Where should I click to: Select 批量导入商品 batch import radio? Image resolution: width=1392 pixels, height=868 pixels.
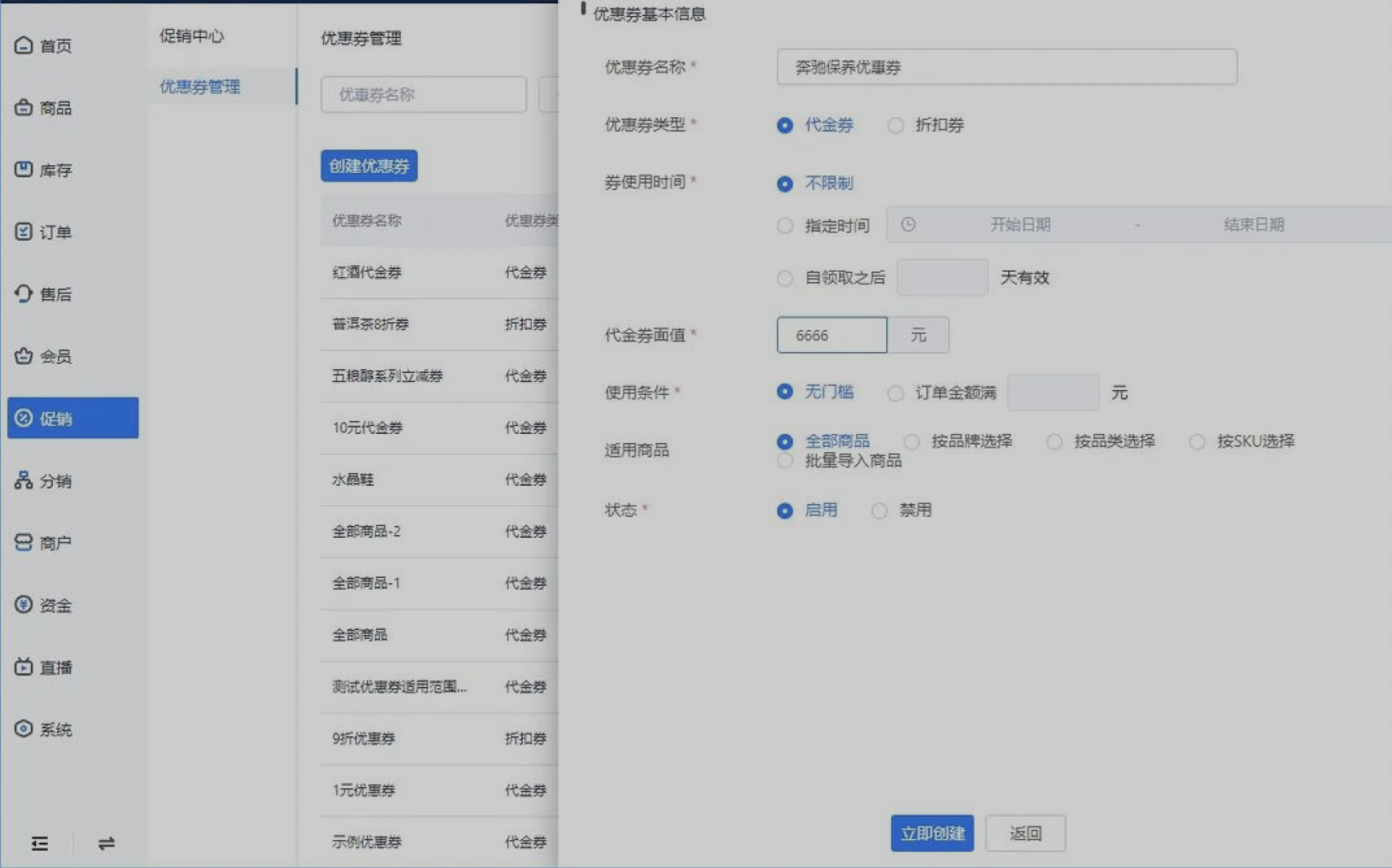pyautogui.click(x=785, y=461)
